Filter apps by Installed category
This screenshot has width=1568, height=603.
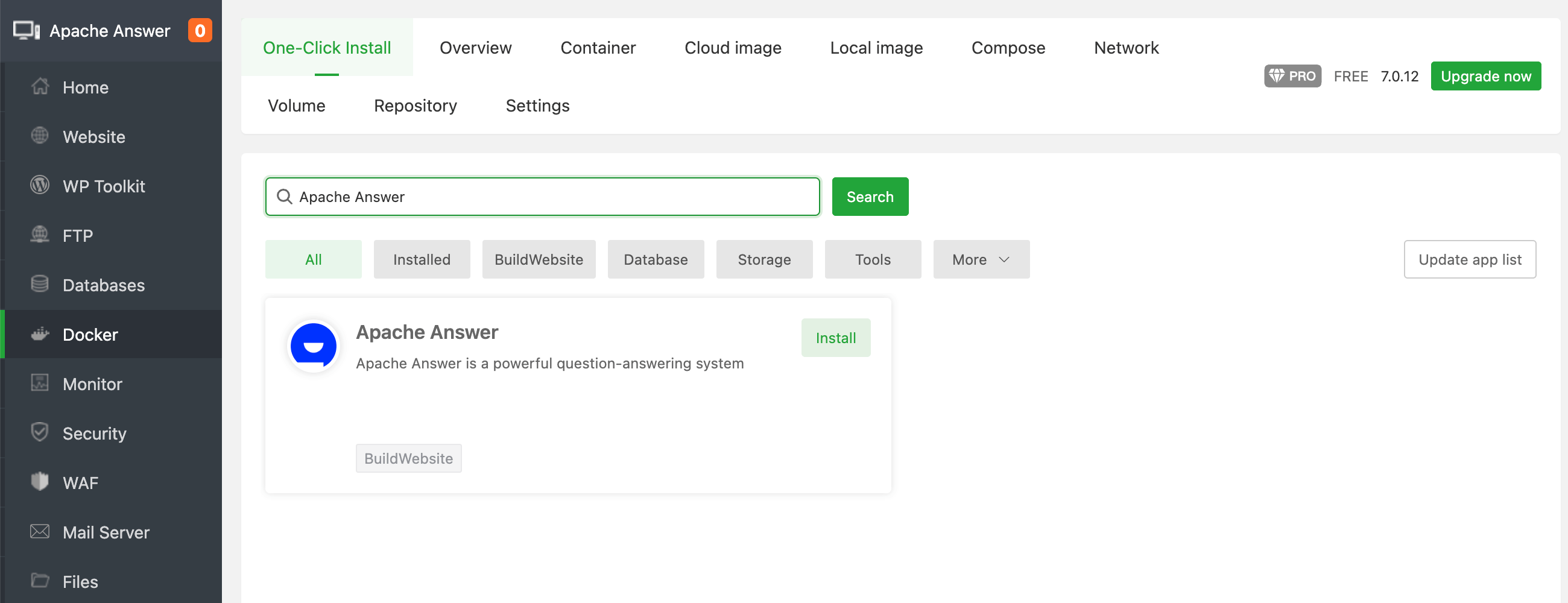point(421,260)
